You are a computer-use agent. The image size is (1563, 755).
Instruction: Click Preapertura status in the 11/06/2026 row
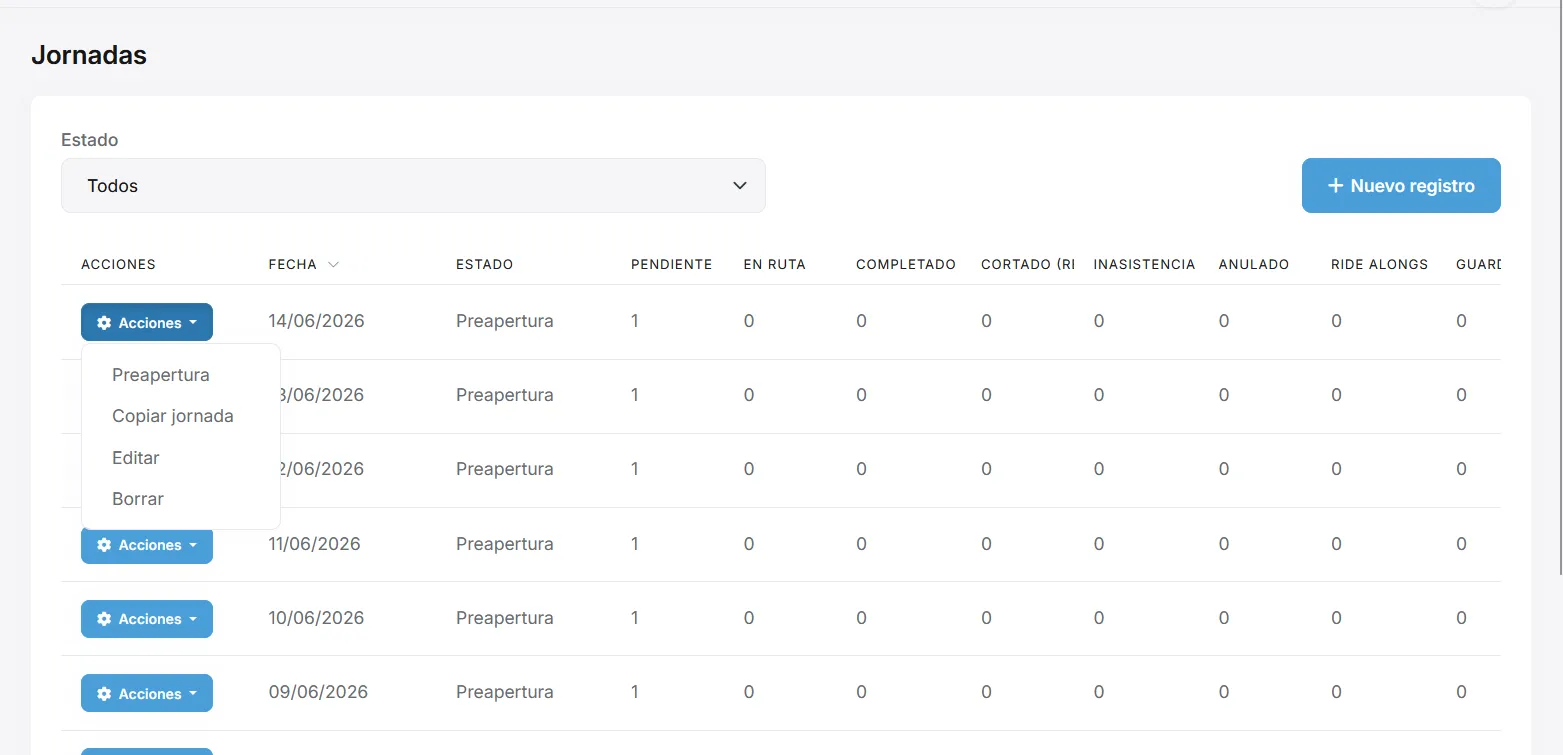[x=505, y=544]
